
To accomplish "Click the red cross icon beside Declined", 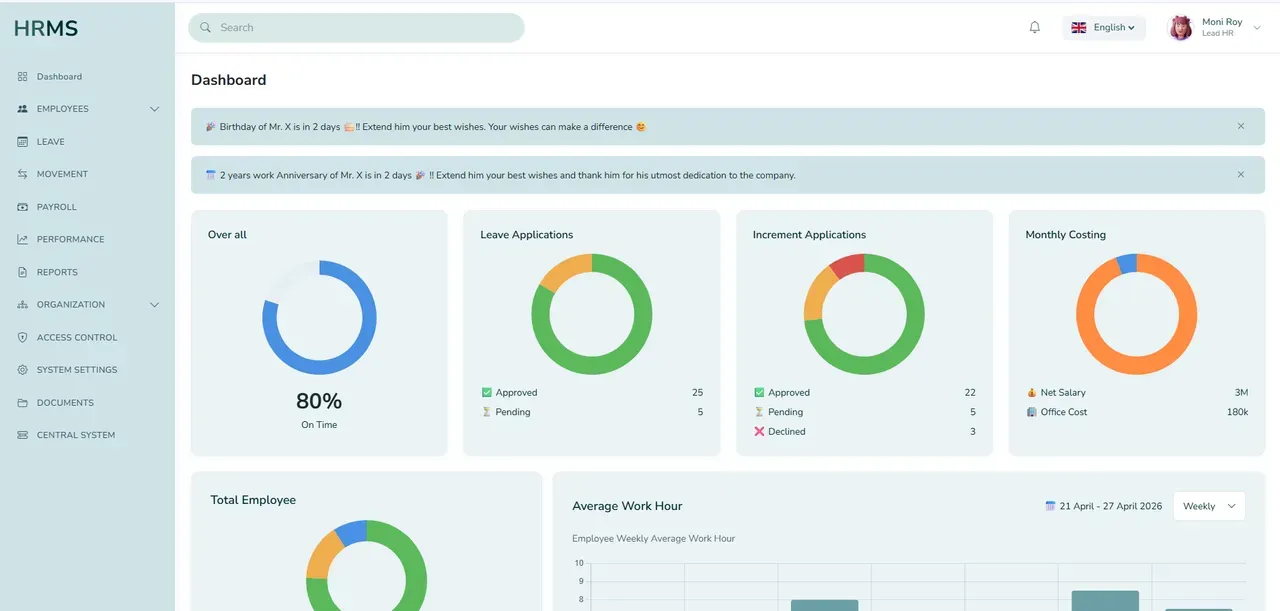I will pyautogui.click(x=759, y=432).
